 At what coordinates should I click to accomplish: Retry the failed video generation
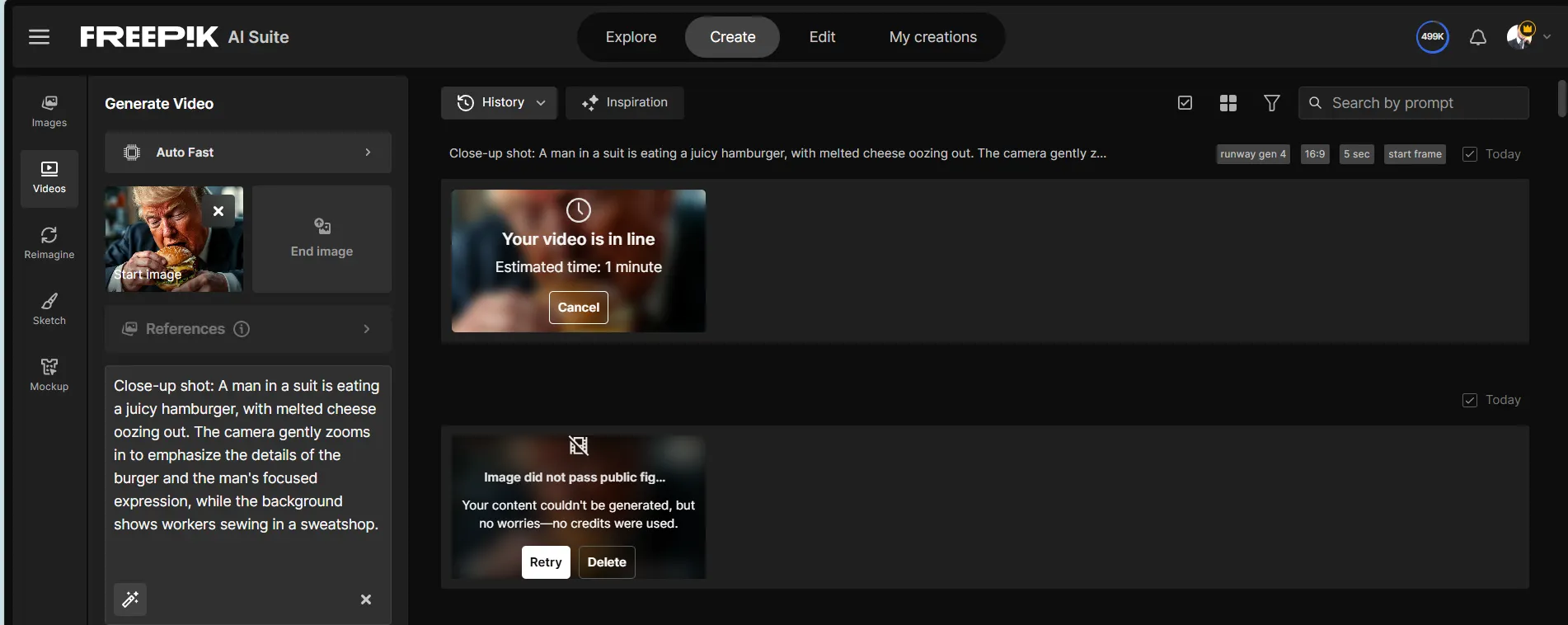pos(545,562)
